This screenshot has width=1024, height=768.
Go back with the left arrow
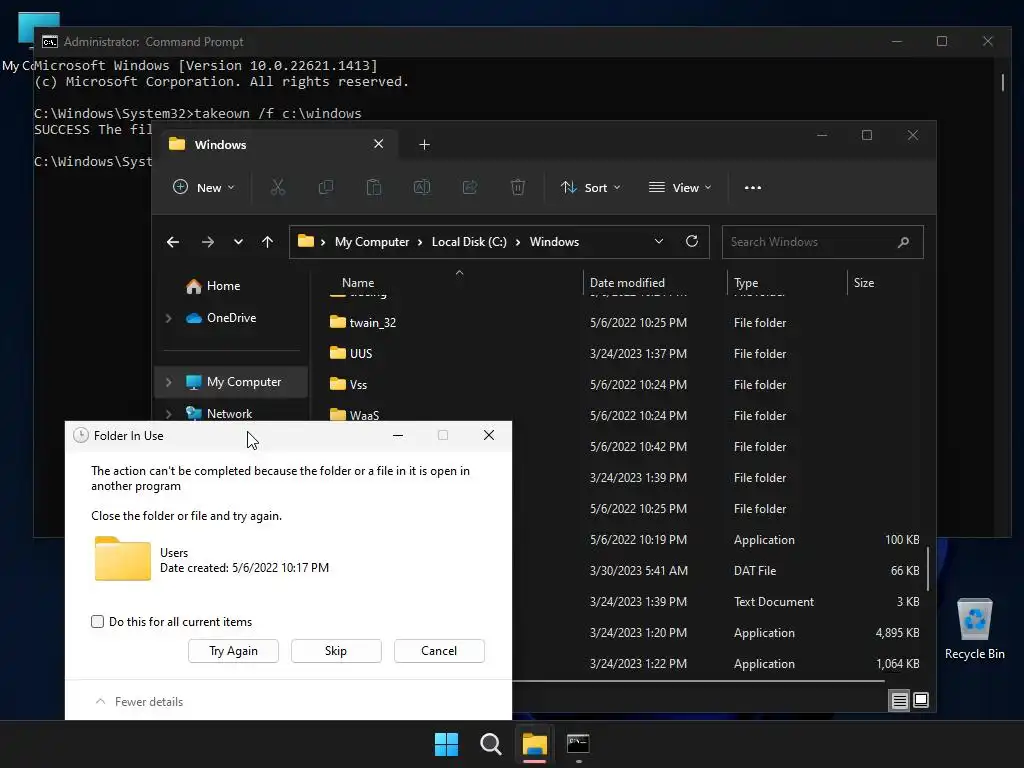(172, 242)
